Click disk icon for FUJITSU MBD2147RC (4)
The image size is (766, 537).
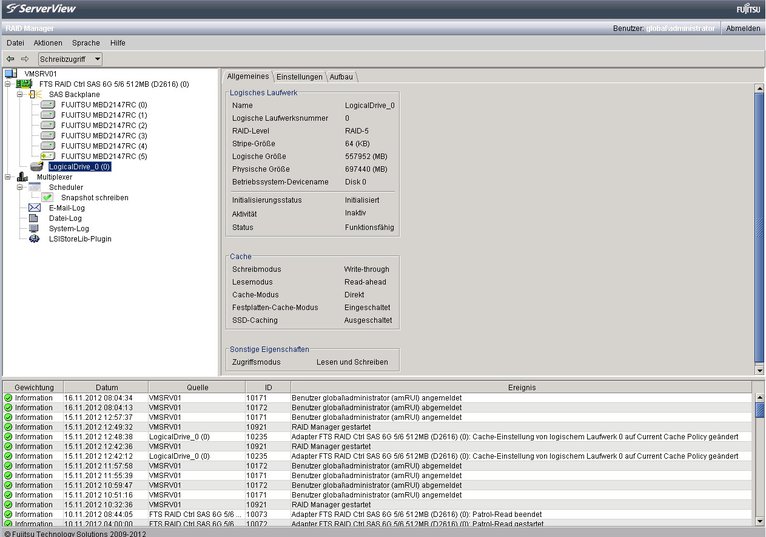pos(47,146)
